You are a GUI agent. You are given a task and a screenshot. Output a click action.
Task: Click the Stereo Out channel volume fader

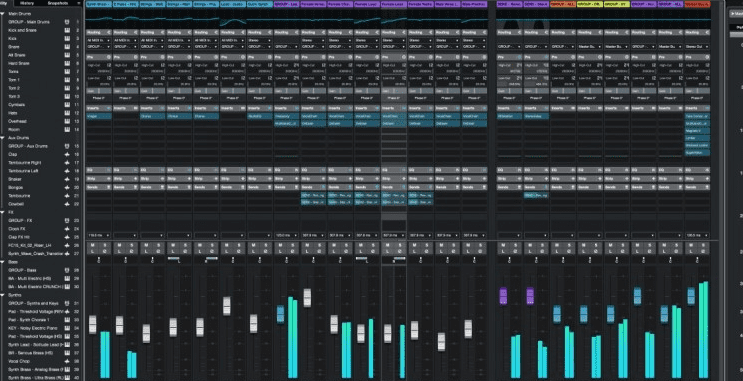coord(691,296)
